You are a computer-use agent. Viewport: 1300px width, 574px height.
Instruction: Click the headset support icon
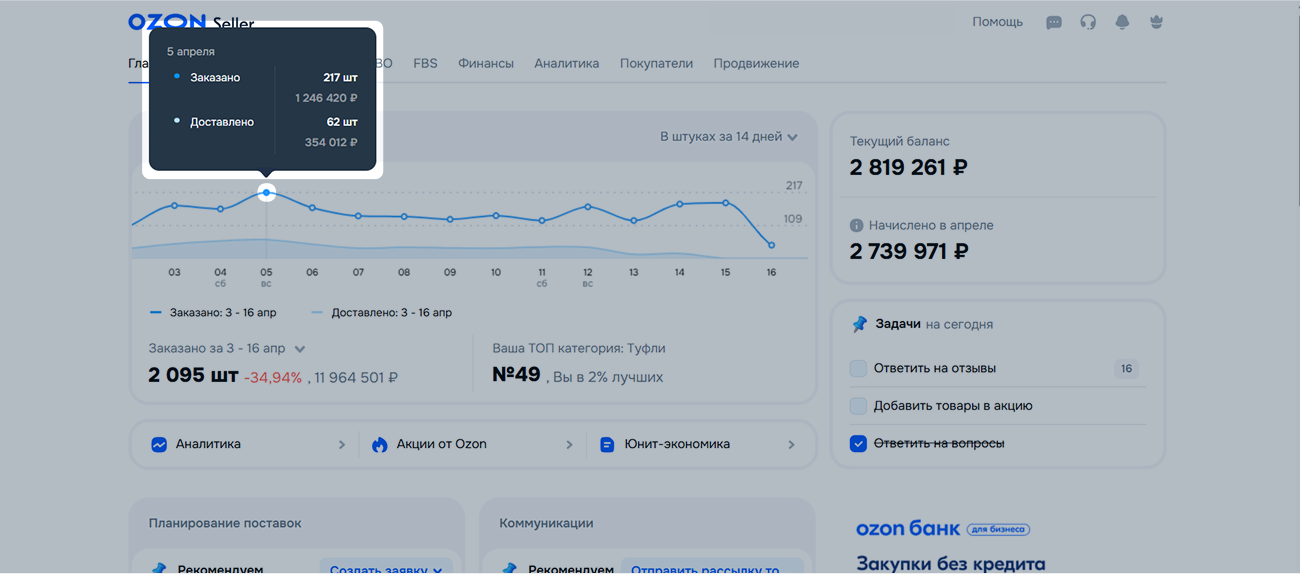pyautogui.click(x=1088, y=22)
